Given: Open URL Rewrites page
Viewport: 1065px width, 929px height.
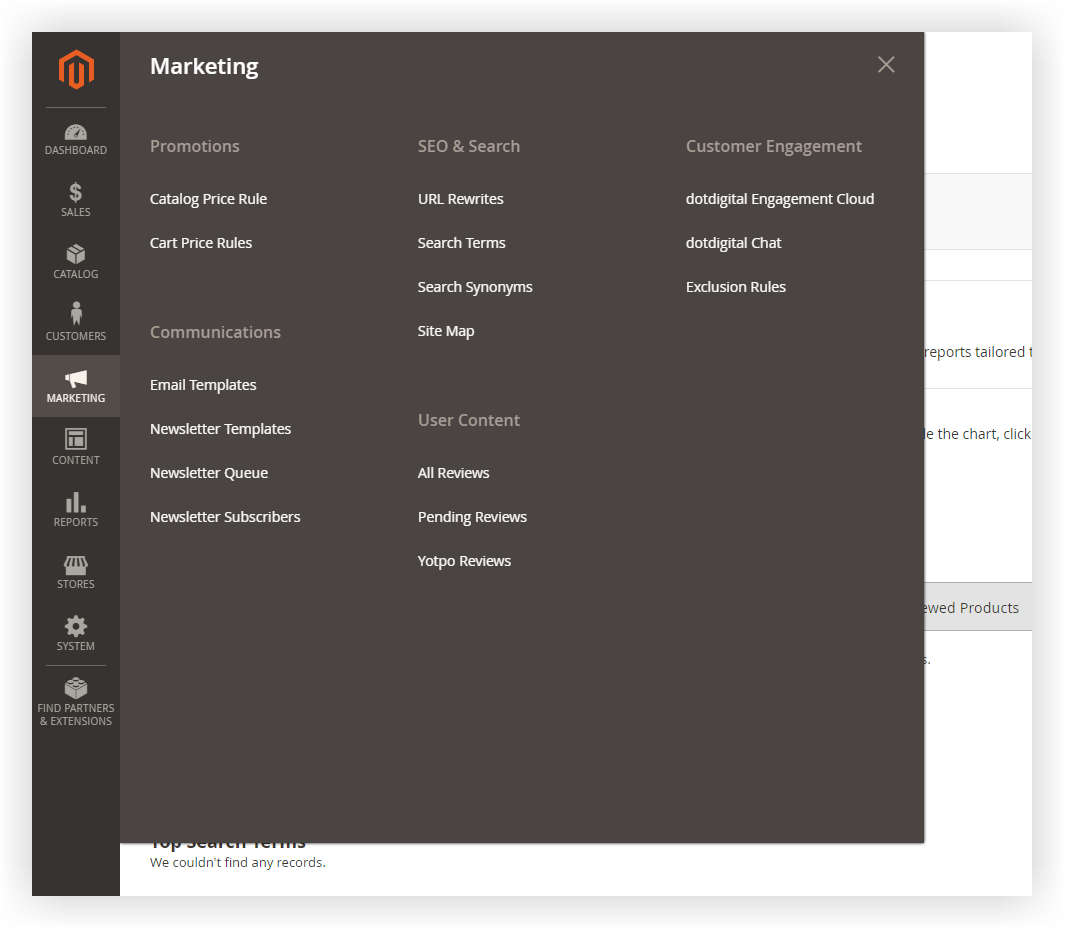Looking at the screenshot, I should [460, 199].
